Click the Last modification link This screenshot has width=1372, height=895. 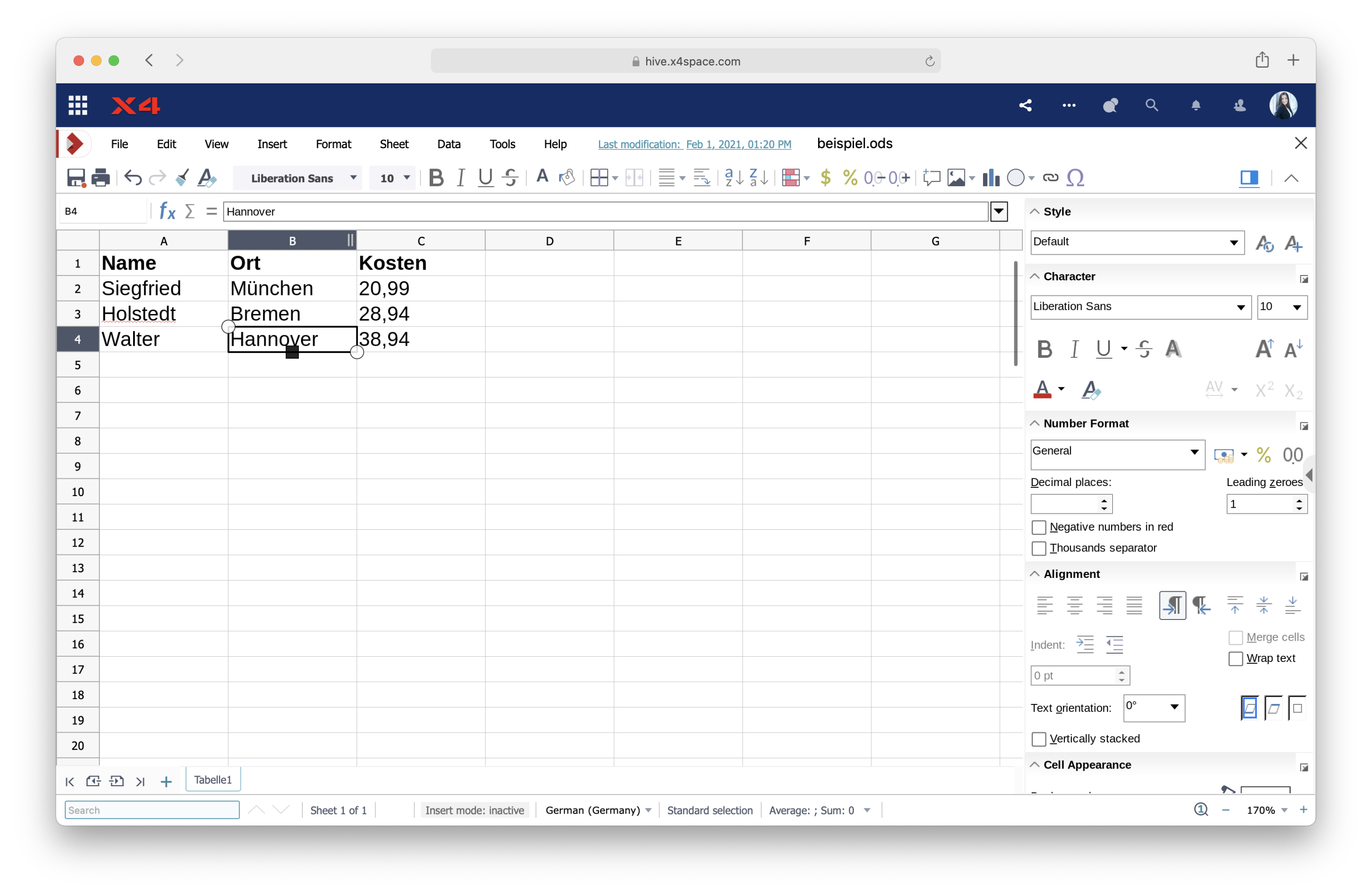pos(694,144)
